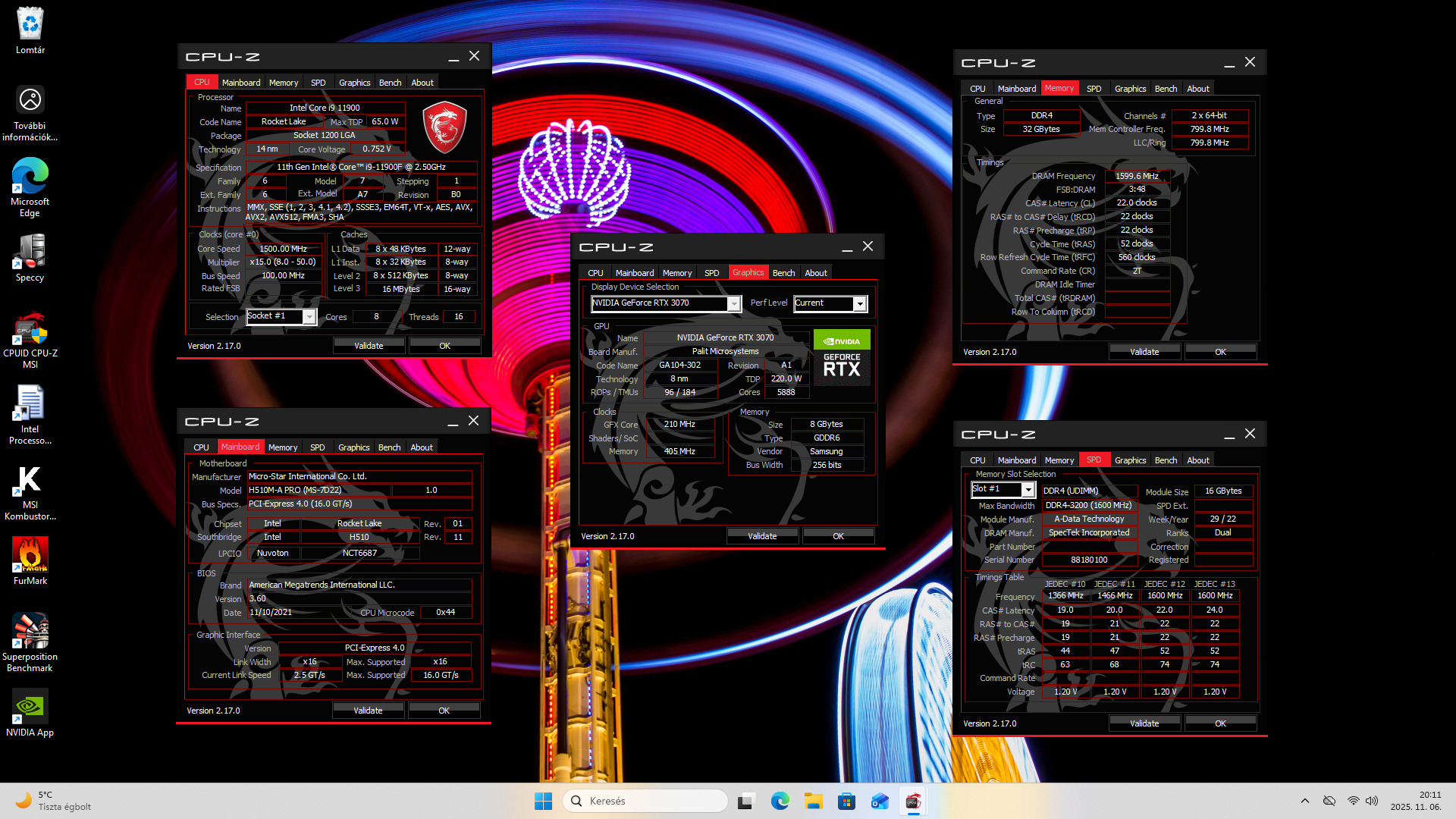Open the NVIDIA GeForce RTX 3070 device dropdown
1456x819 pixels.
(733, 303)
